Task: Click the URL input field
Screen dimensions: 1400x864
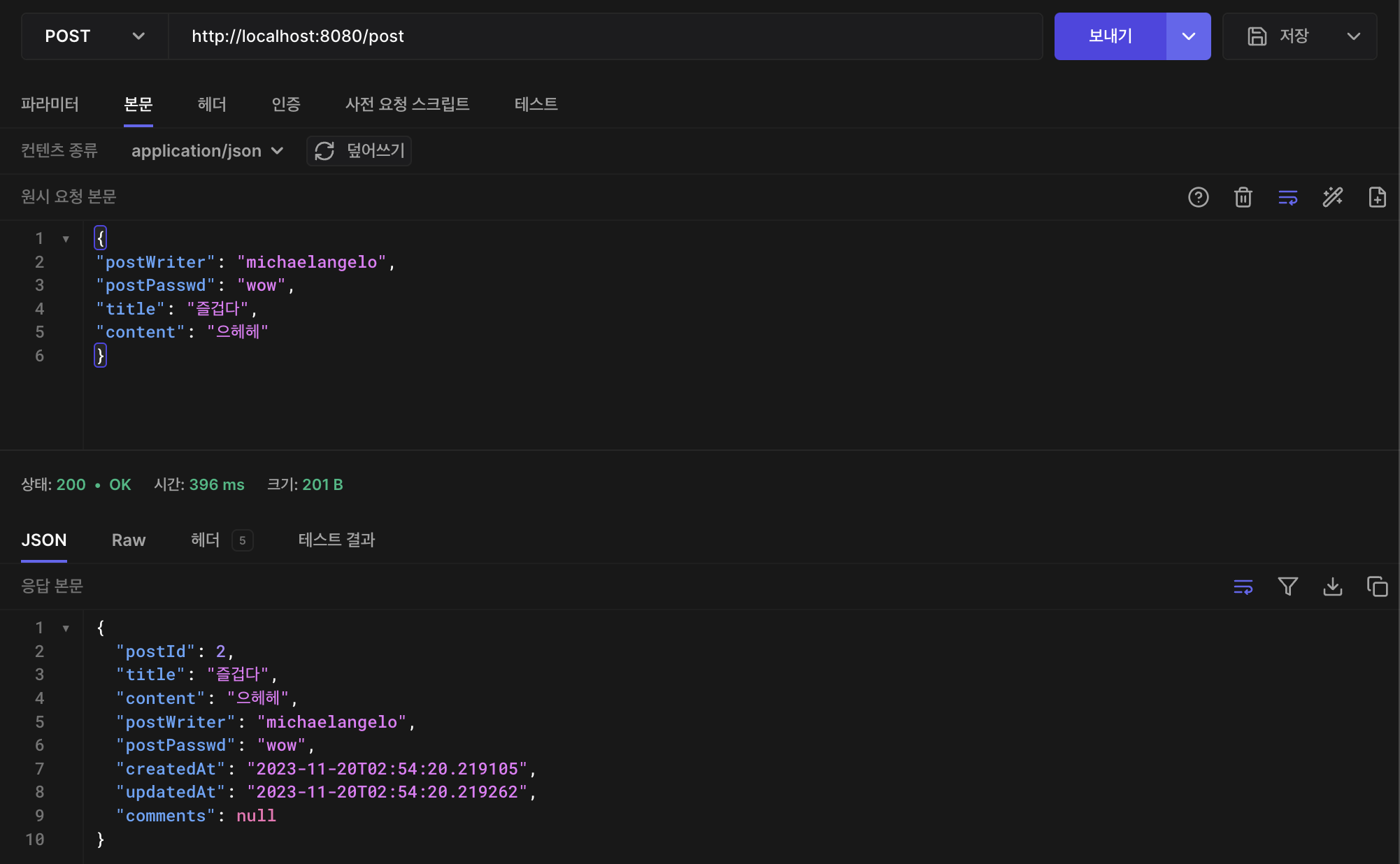Action: tap(605, 36)
